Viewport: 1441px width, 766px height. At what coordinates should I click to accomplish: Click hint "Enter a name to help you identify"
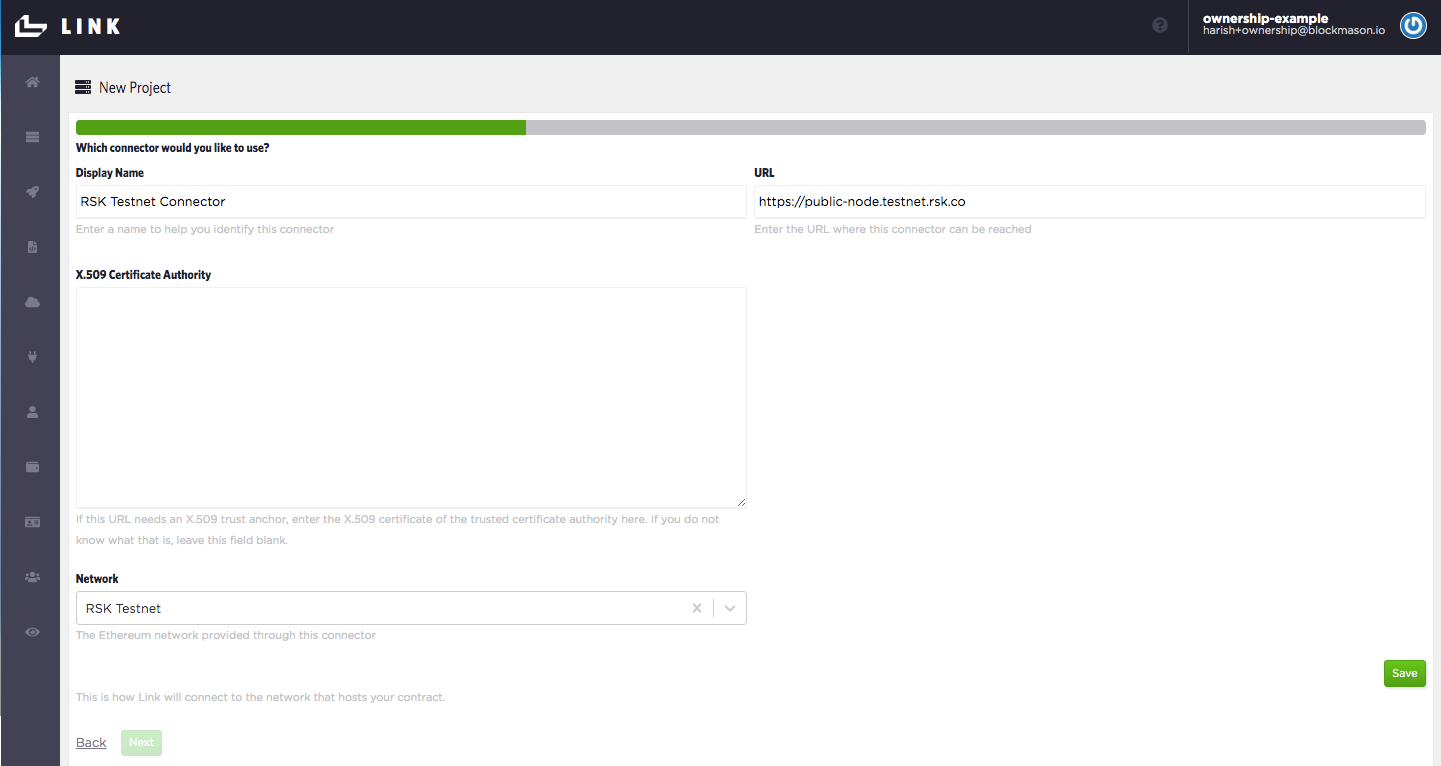pyautogui.click(x=205, y=229)
